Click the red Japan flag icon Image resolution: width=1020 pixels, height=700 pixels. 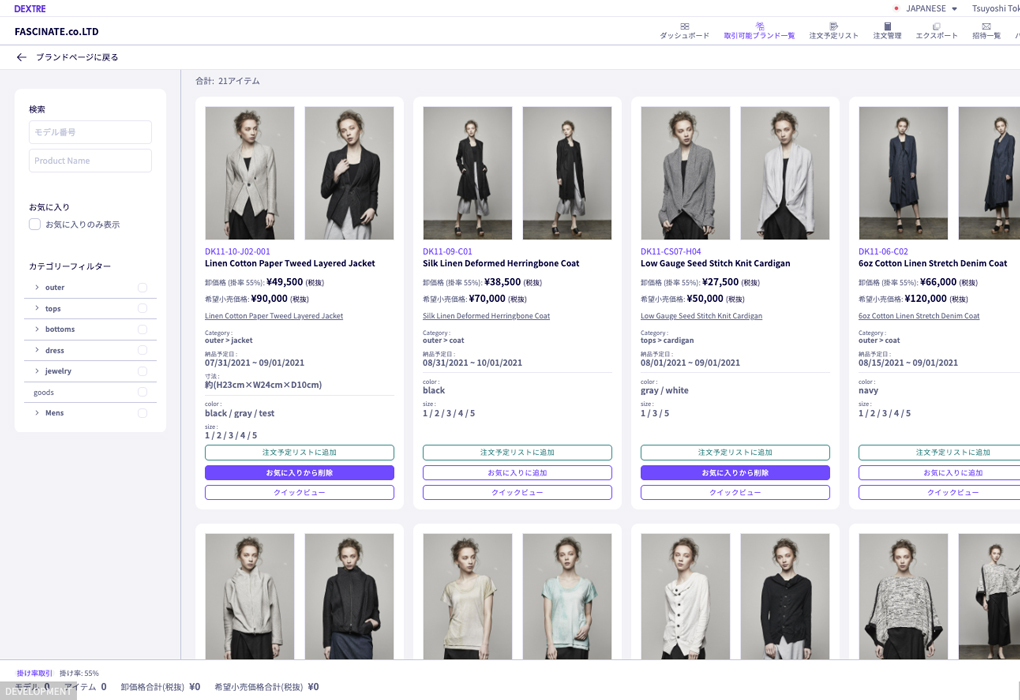pos(896,8)
